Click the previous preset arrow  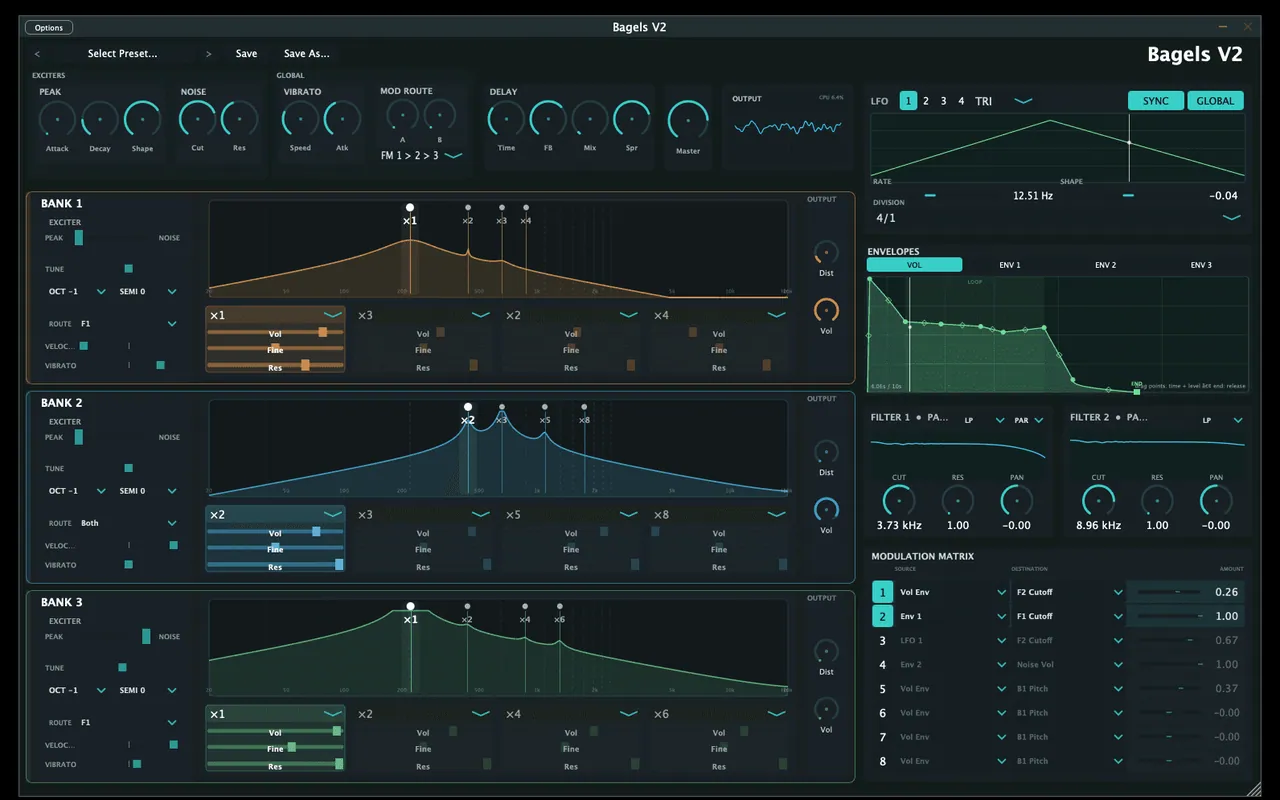(x=38, y=54)
